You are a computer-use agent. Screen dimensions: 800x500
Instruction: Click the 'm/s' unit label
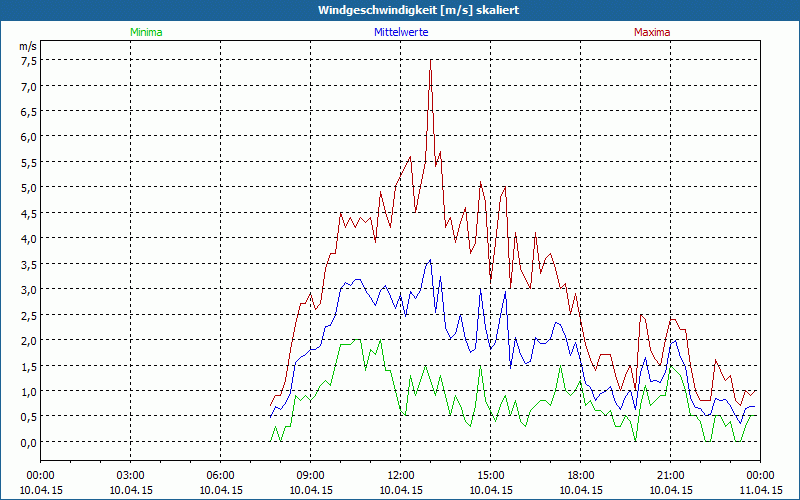(x=28, y=46)
